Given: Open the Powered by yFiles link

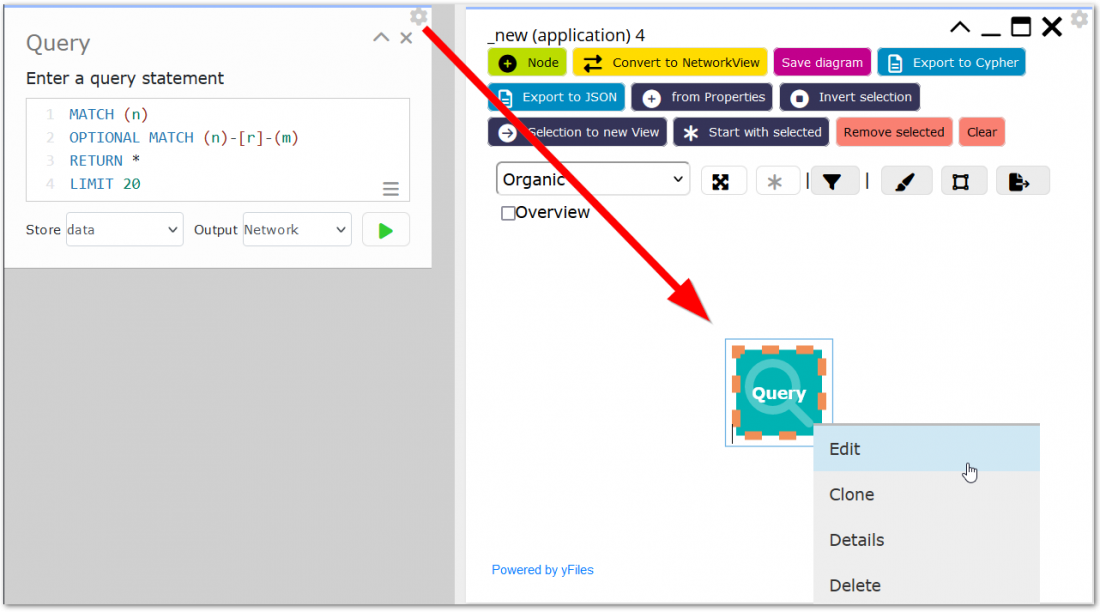Looking at the screenshot, I should tap(542, 569).
